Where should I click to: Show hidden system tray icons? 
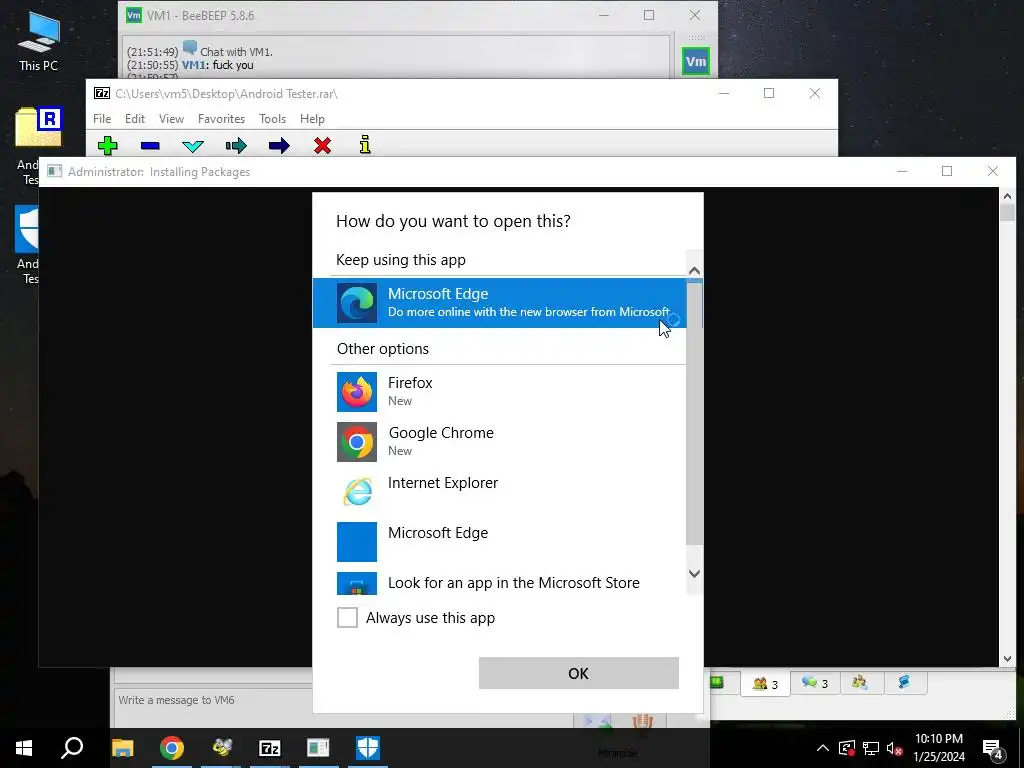pyautogui.click(x=823, y=748)
